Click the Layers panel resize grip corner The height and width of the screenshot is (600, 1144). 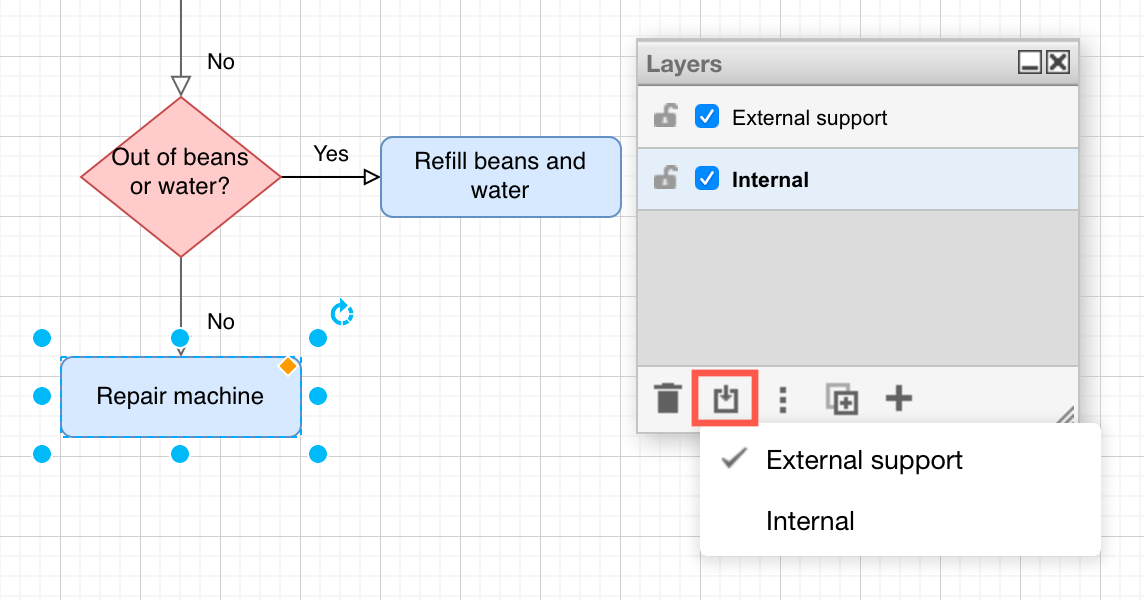point(1066,415)
